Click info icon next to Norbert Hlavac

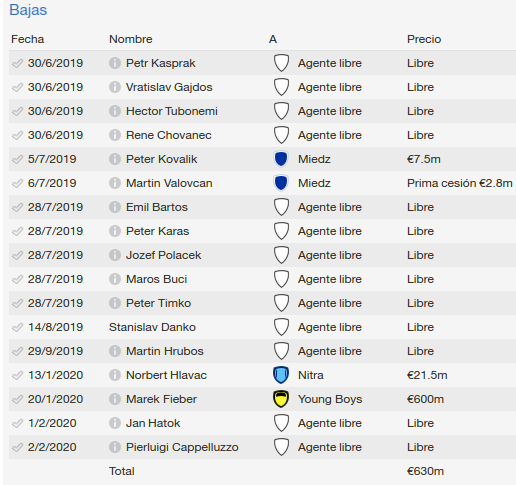click(115, 375)
